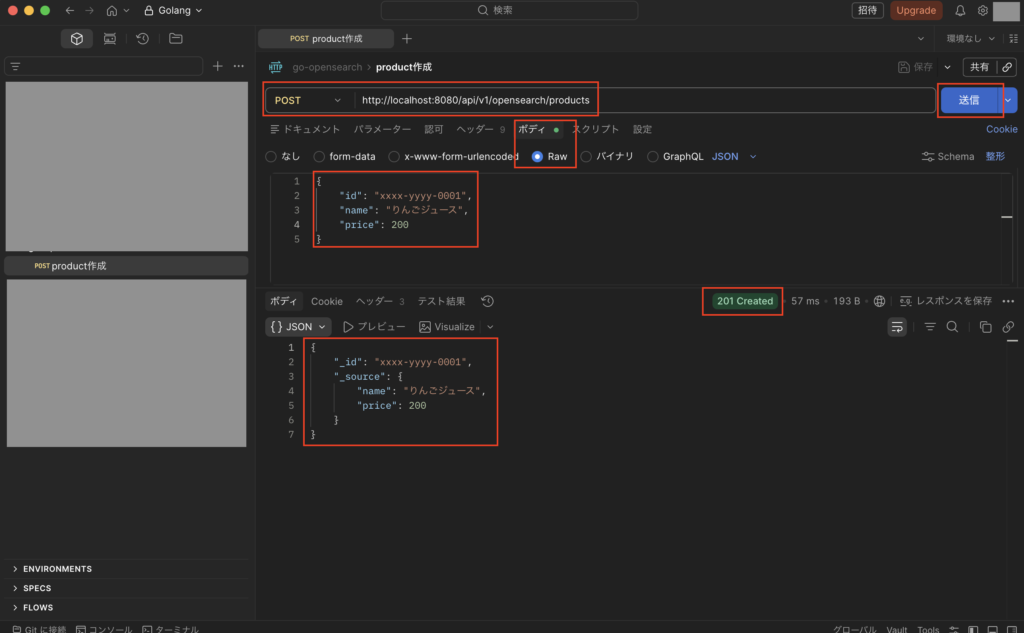This screenshot has width=1024, height=633.
Task: Open the Collections icon in sidebar header
Action: click(x=76, y=39)
